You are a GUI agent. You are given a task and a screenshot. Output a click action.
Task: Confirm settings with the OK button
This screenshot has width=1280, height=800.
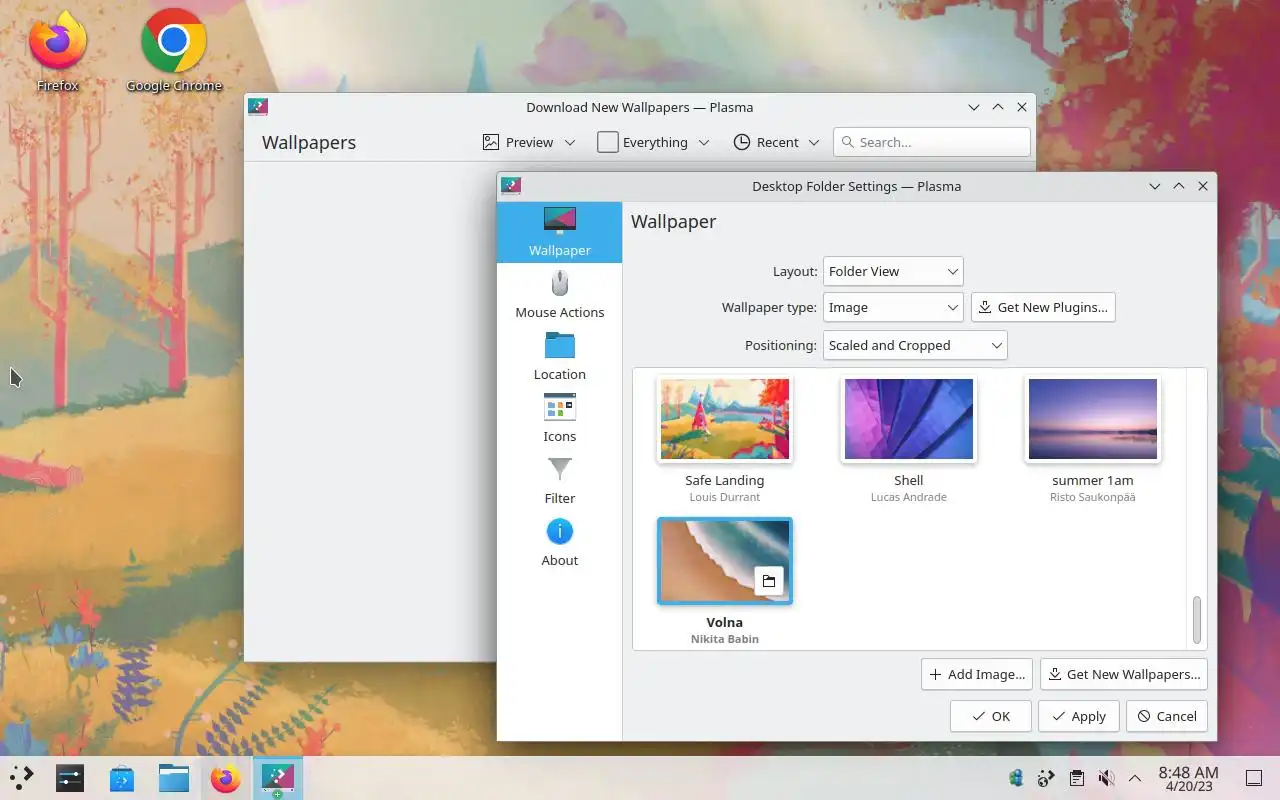990,716
